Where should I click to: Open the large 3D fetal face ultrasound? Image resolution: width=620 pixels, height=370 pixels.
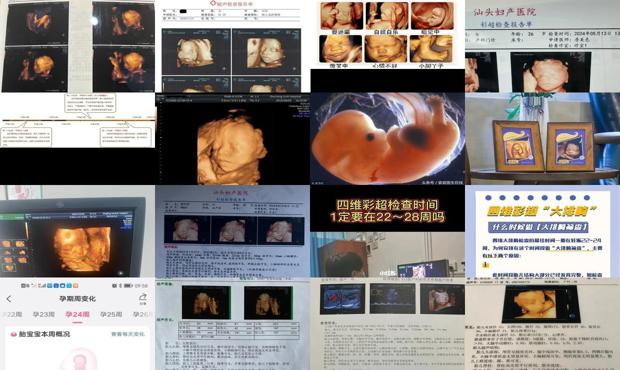[x=232, y=139]
